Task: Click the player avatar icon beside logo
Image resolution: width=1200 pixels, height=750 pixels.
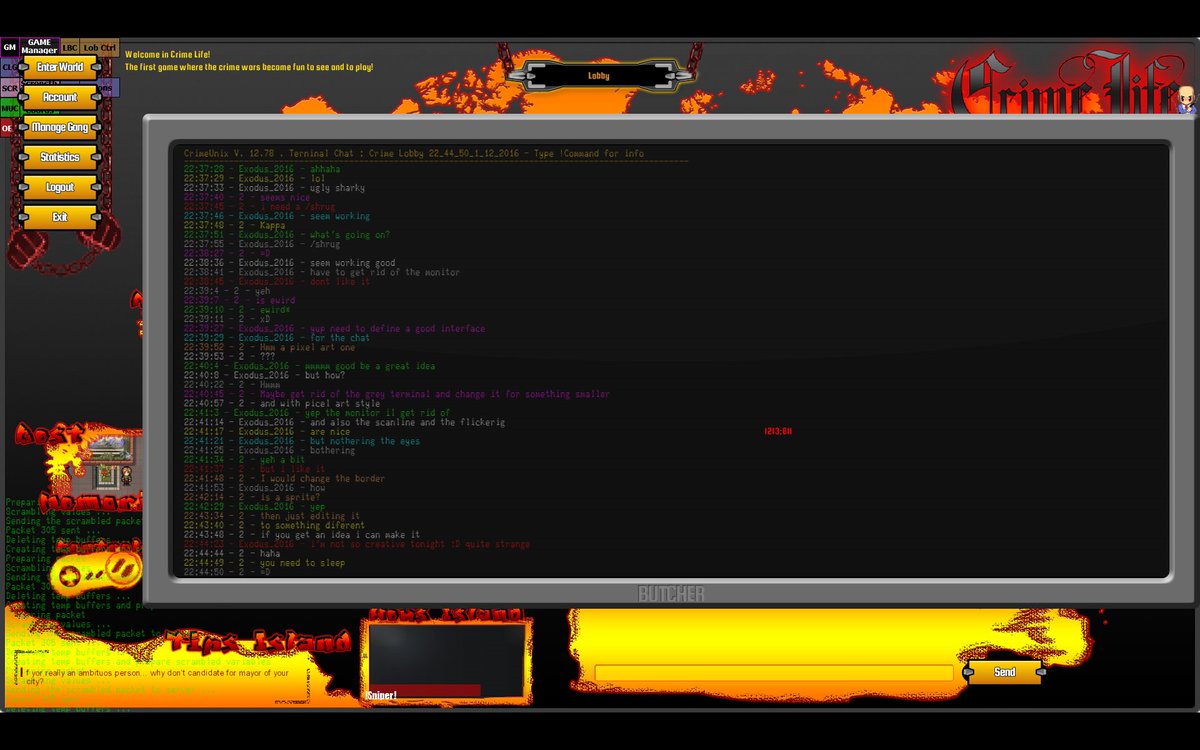Action: coord(1186,99)
